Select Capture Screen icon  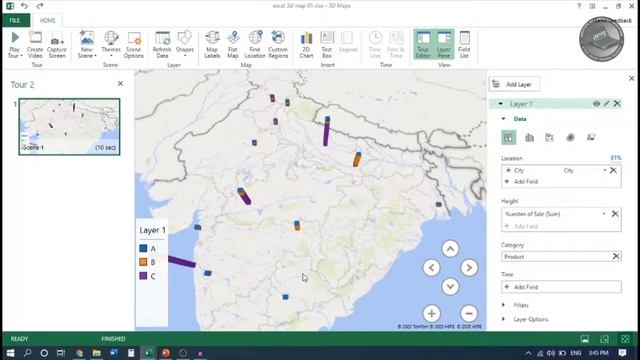click(57, 45)
